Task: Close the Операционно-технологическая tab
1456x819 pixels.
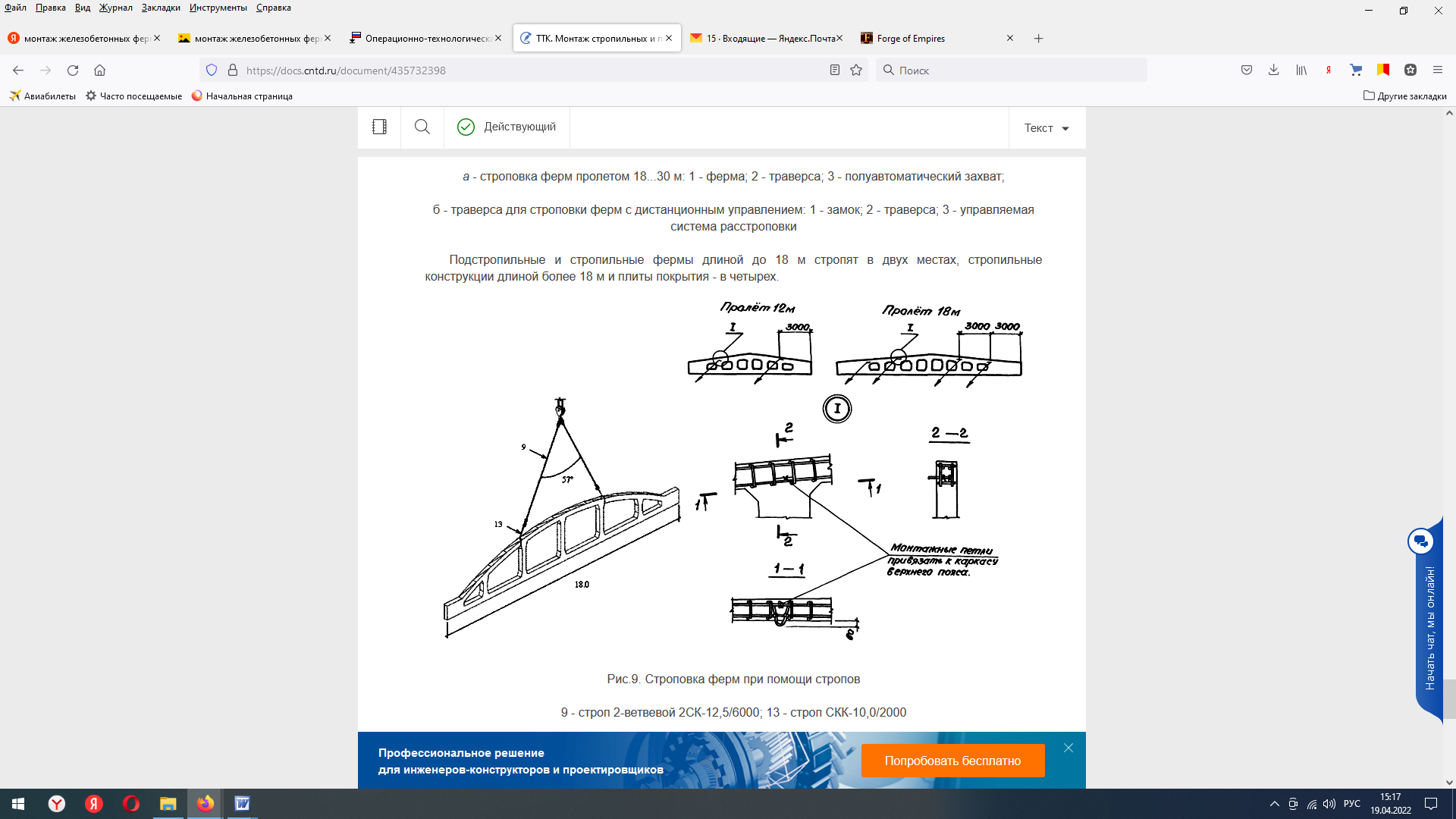Action: (498, 38)
